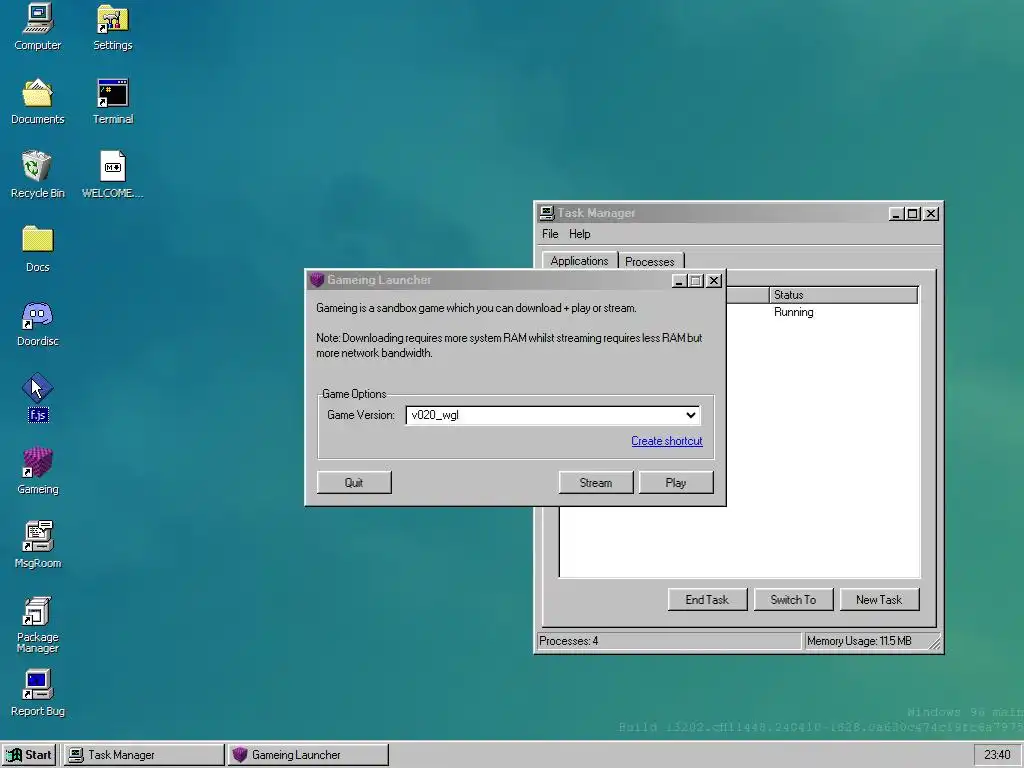This screenshot has height=768, width=1024.
Task: Click the Processes: 4 status text
Action: (x=569, y=641)
